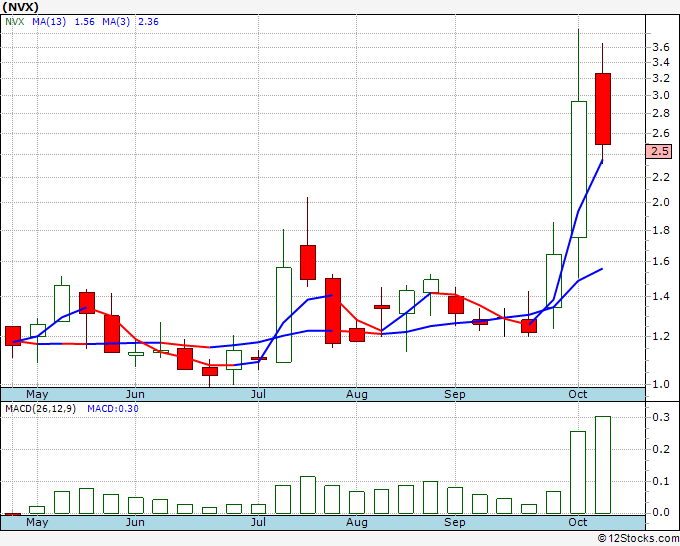
Task: Click the Aug label on price chart axis
Action: (x=357, y=394)
